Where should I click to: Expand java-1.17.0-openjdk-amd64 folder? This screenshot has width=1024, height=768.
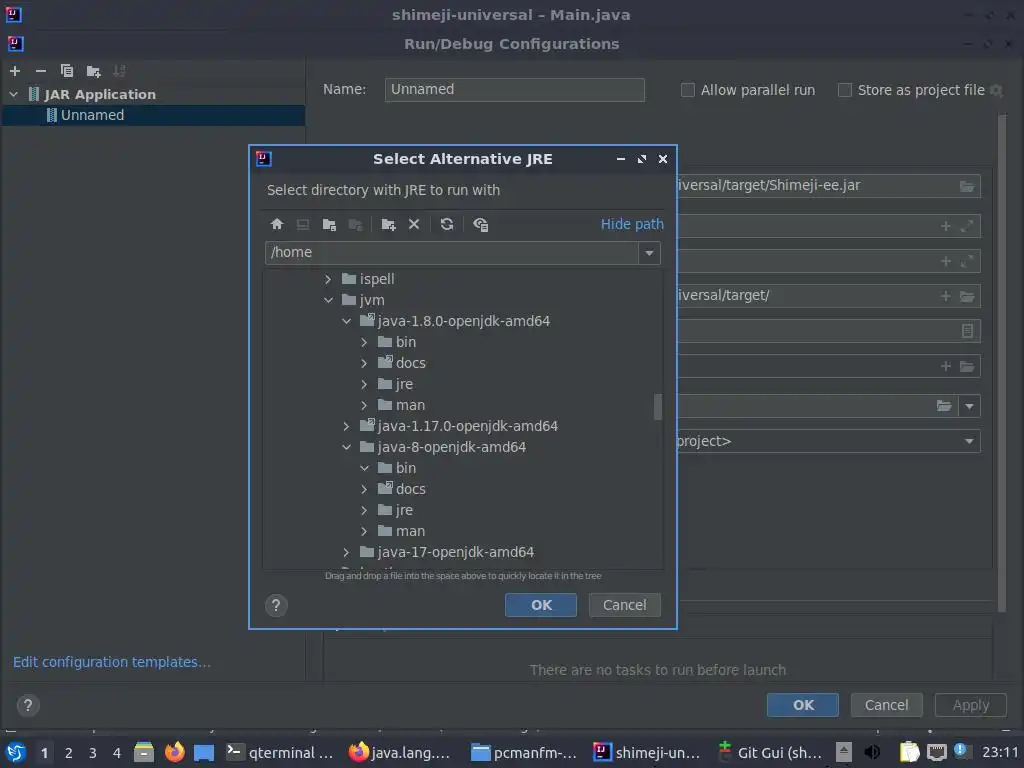[x=346, y=426]
